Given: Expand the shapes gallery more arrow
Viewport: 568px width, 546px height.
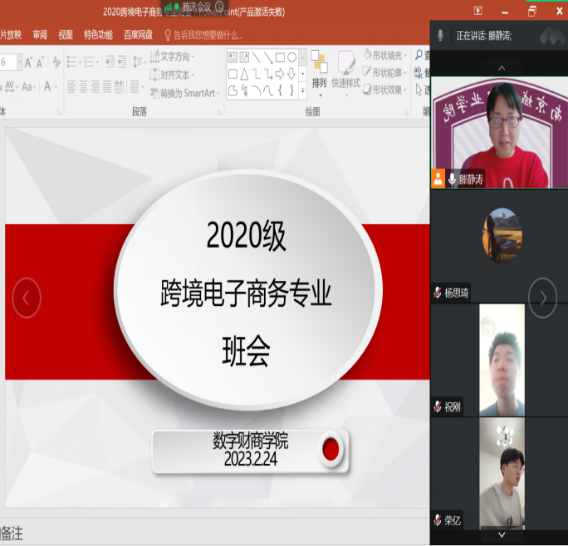Looking at the screenshot, I should coord(302,91).
